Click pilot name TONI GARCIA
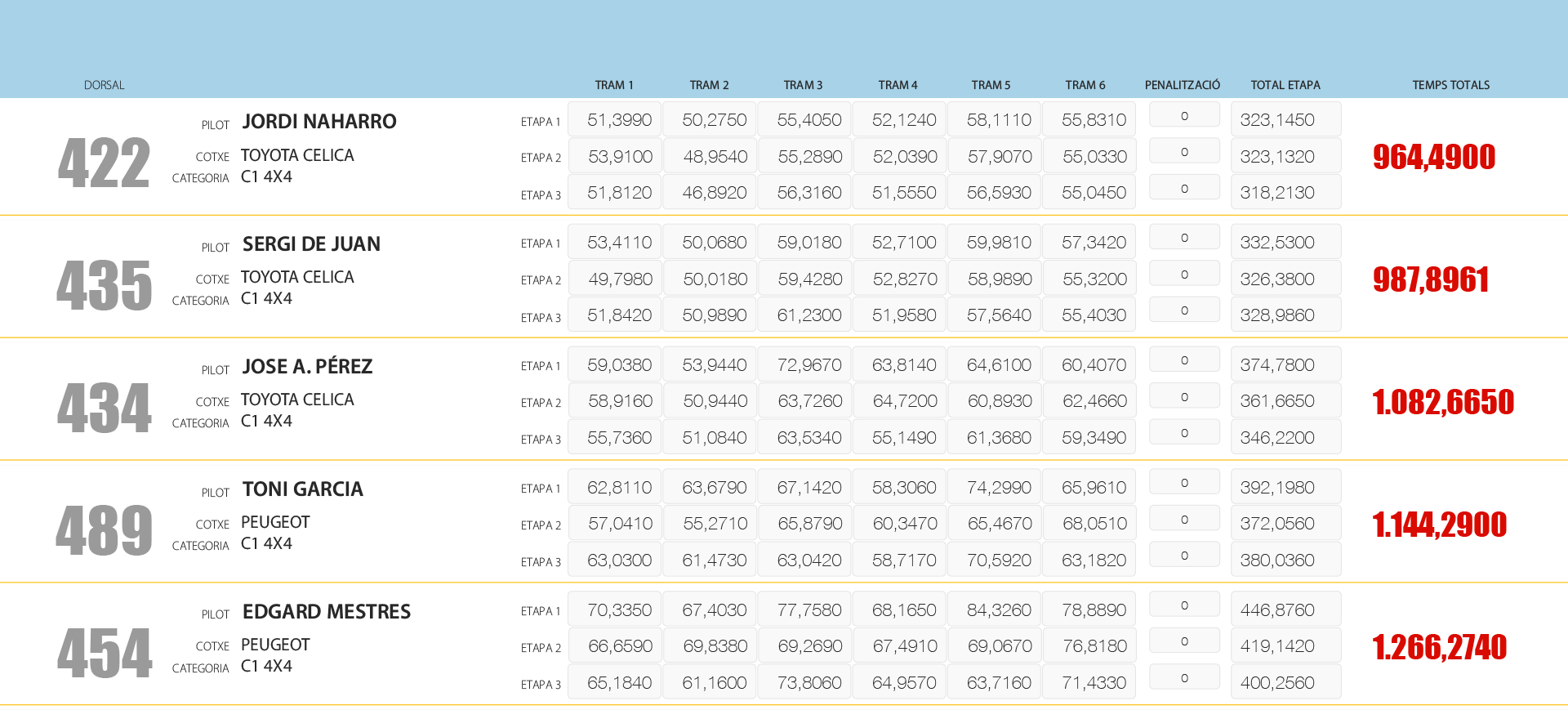This screenshot has width=1568, height=710. (x=302, y=489)
